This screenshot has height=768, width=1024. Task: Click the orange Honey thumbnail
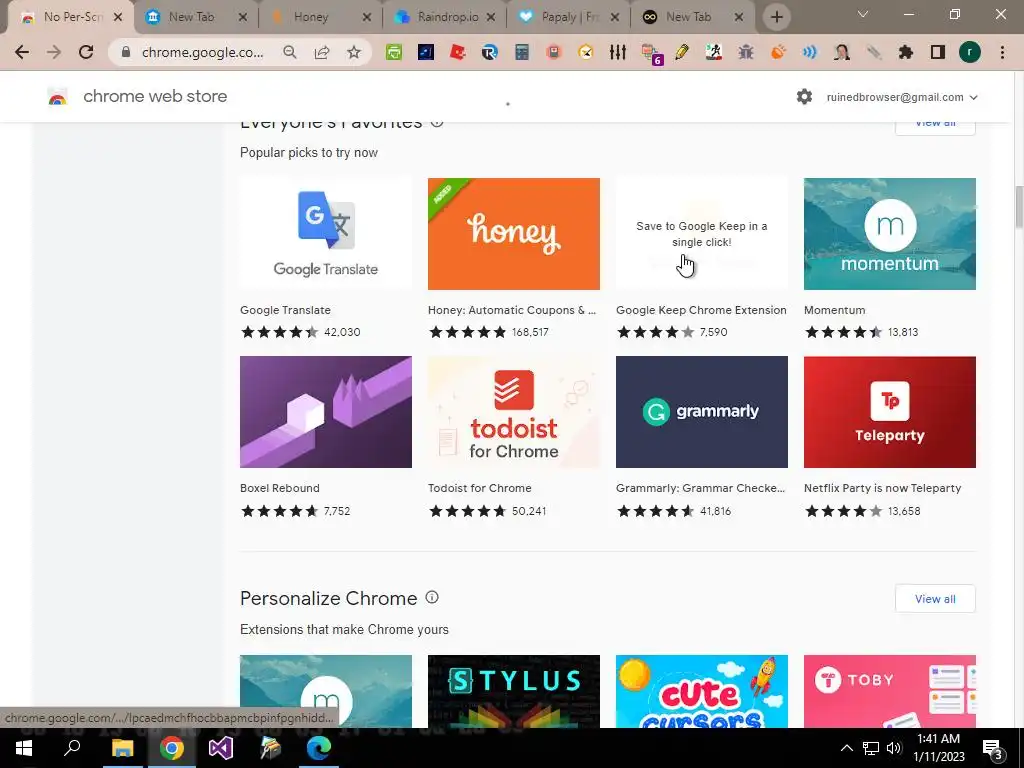514,234
